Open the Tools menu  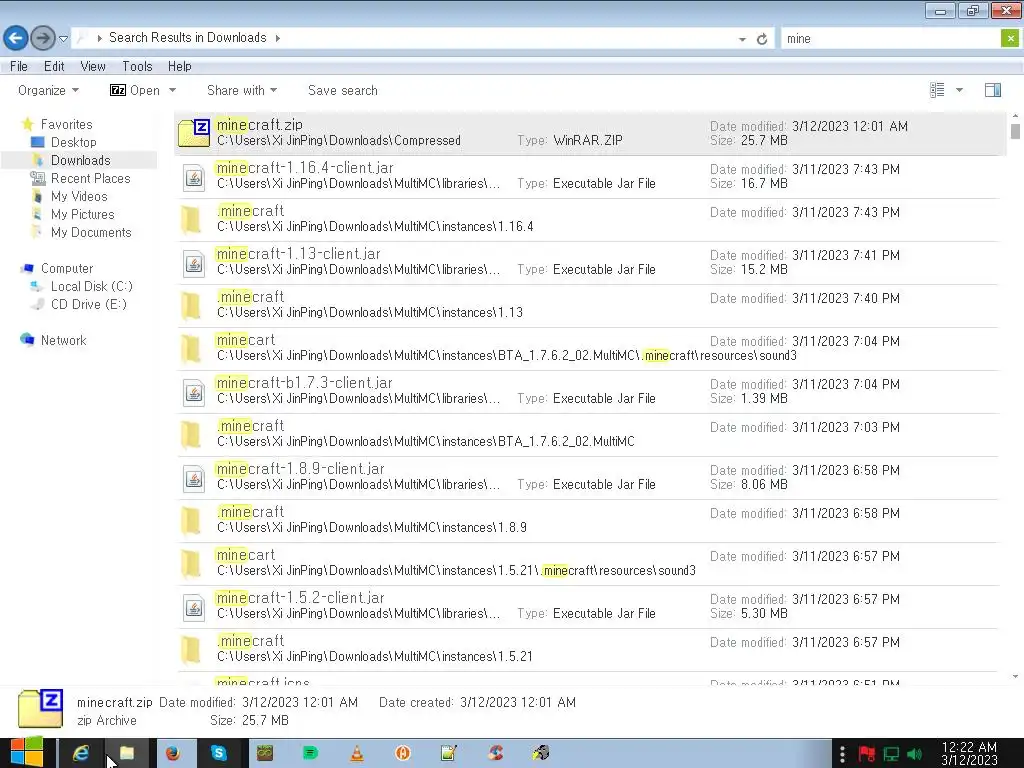[x=137, y=66]
